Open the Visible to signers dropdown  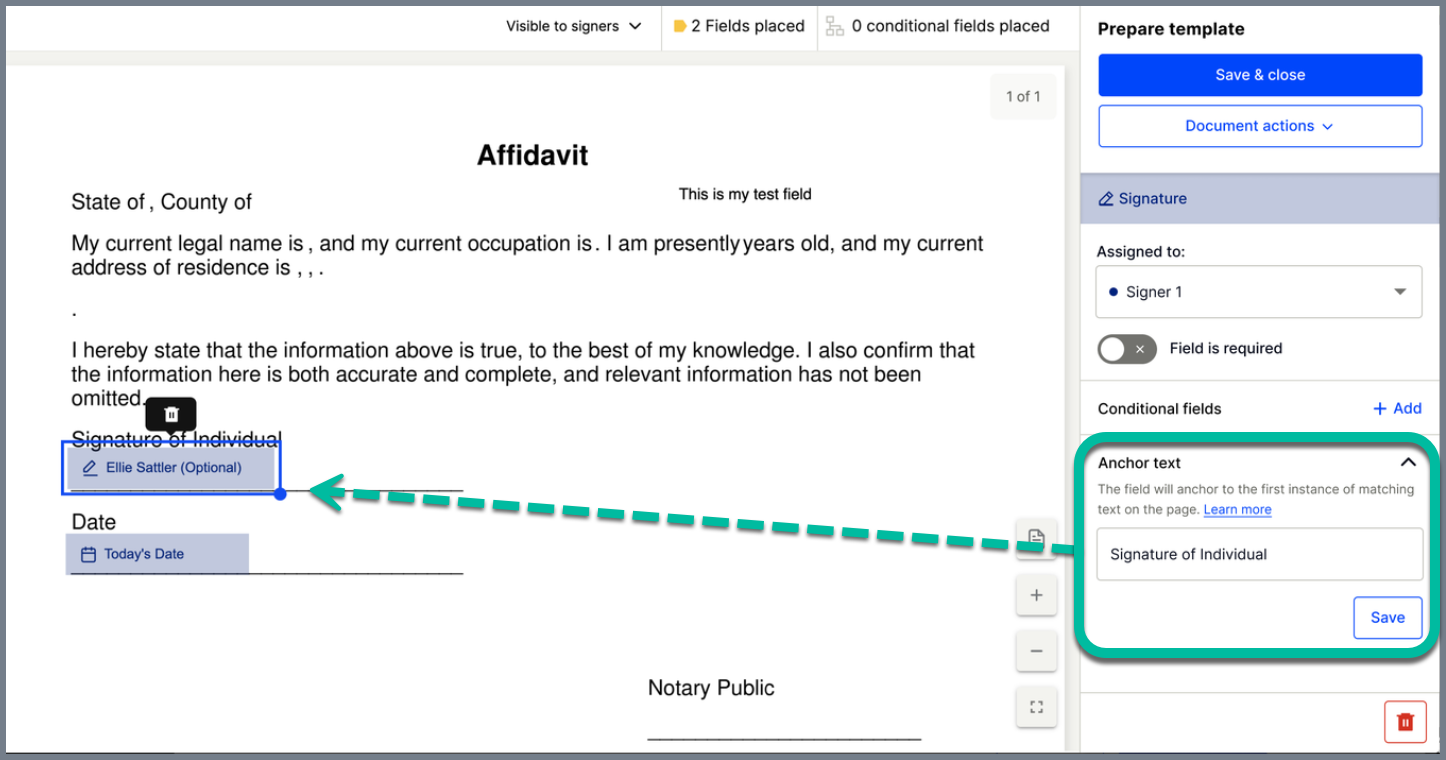coord(573,26)
